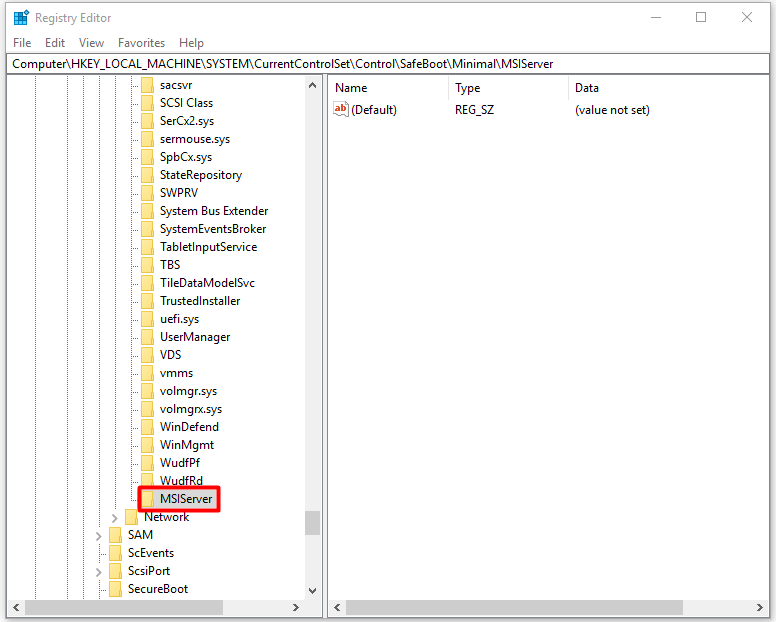Click the WinDefend folder icon

tap(147, 427)
